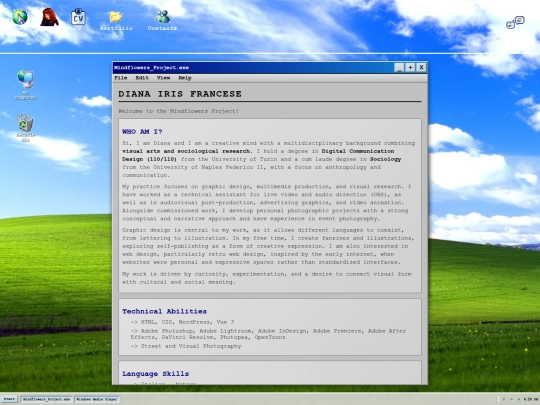Screen dimensions: 540x405
Task: Click the paragraph starting 'My practice focuses'
Action: (x=267, y=202)
